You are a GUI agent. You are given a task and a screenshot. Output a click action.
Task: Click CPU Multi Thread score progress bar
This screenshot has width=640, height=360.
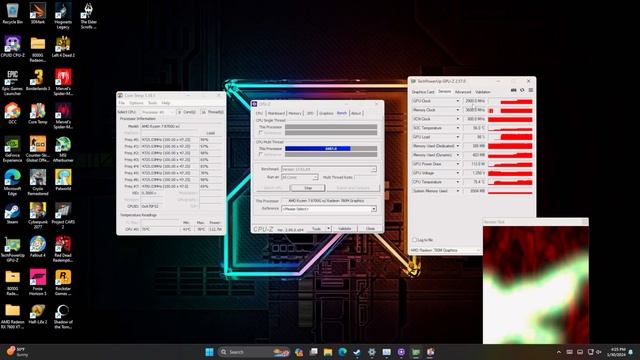(x=331, y=149)
